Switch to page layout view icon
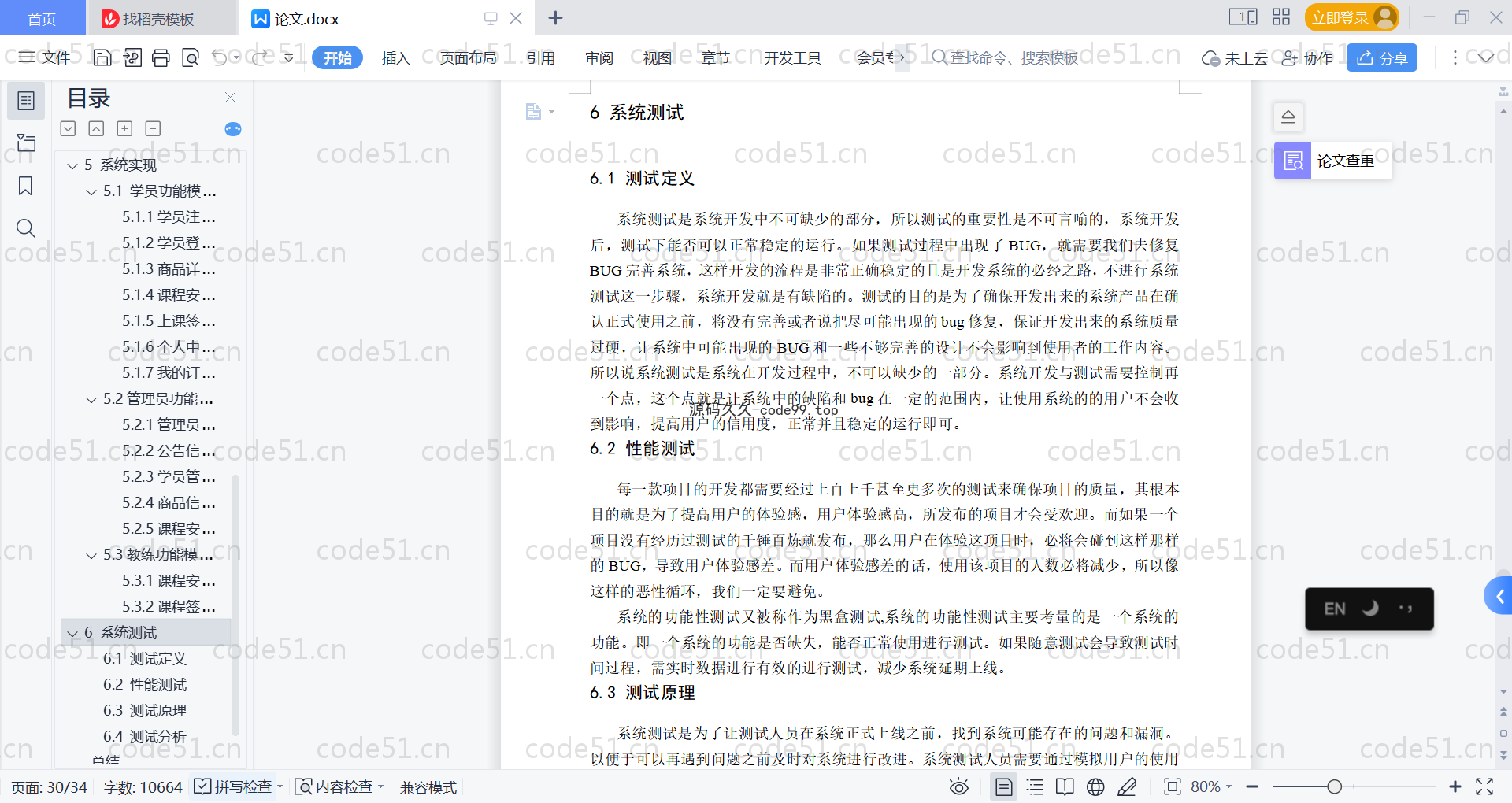This screenshot has height=803, width=1512. coord(1003,786)
